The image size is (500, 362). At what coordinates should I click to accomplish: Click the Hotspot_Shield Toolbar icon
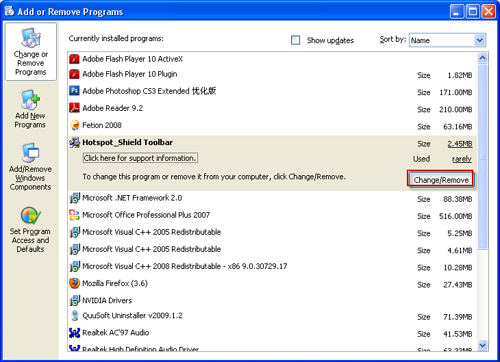(74, 142)
